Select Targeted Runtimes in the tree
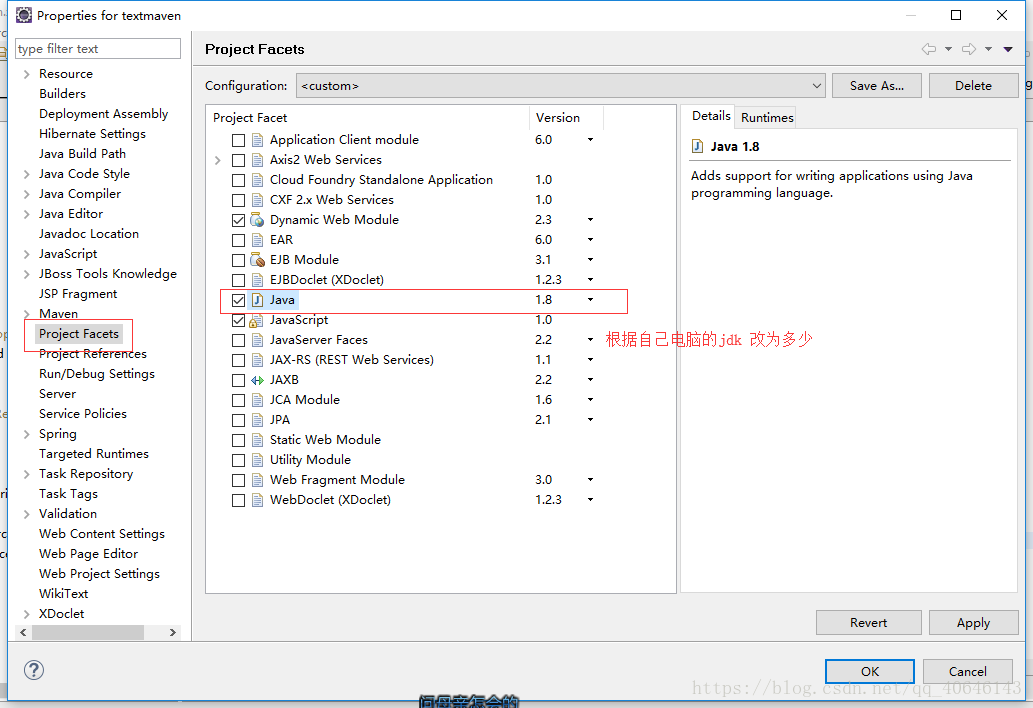Screen dimensions: 1033x708 click(x=94, y=454)
